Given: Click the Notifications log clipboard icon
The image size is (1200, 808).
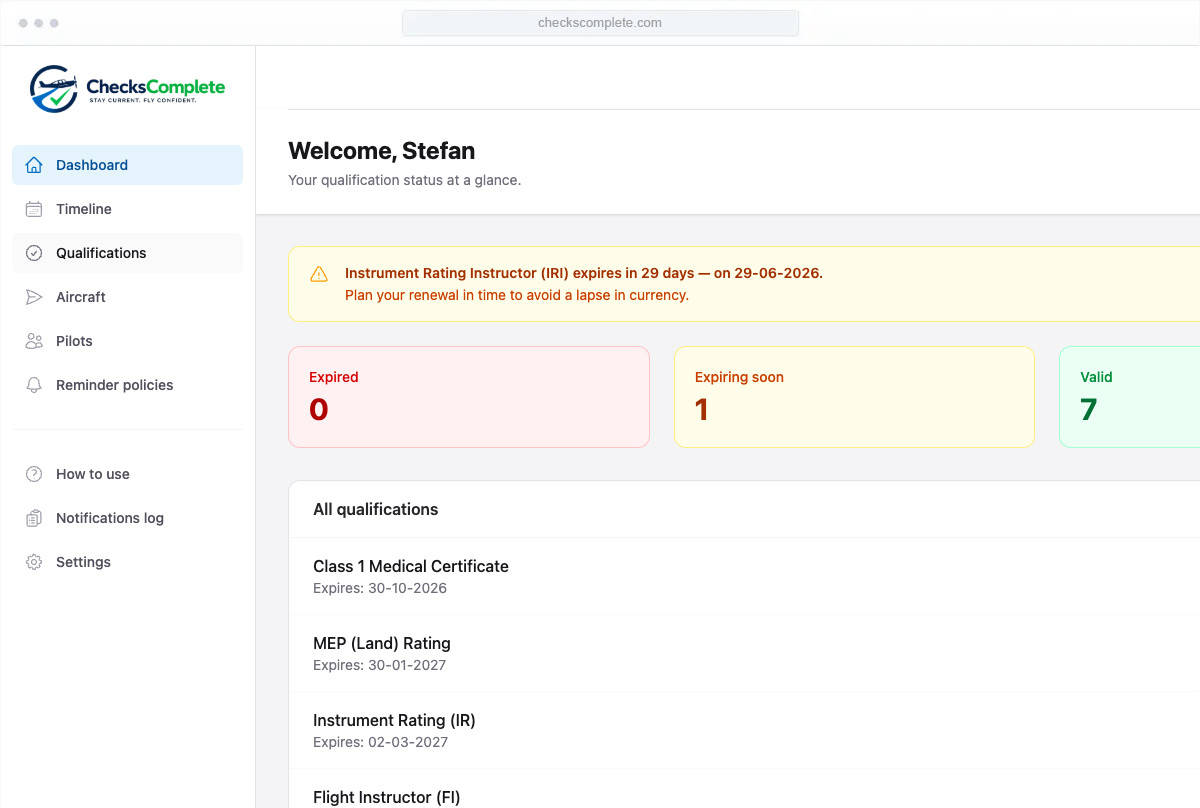Looking at the screenshot, I should click(34, 518).
